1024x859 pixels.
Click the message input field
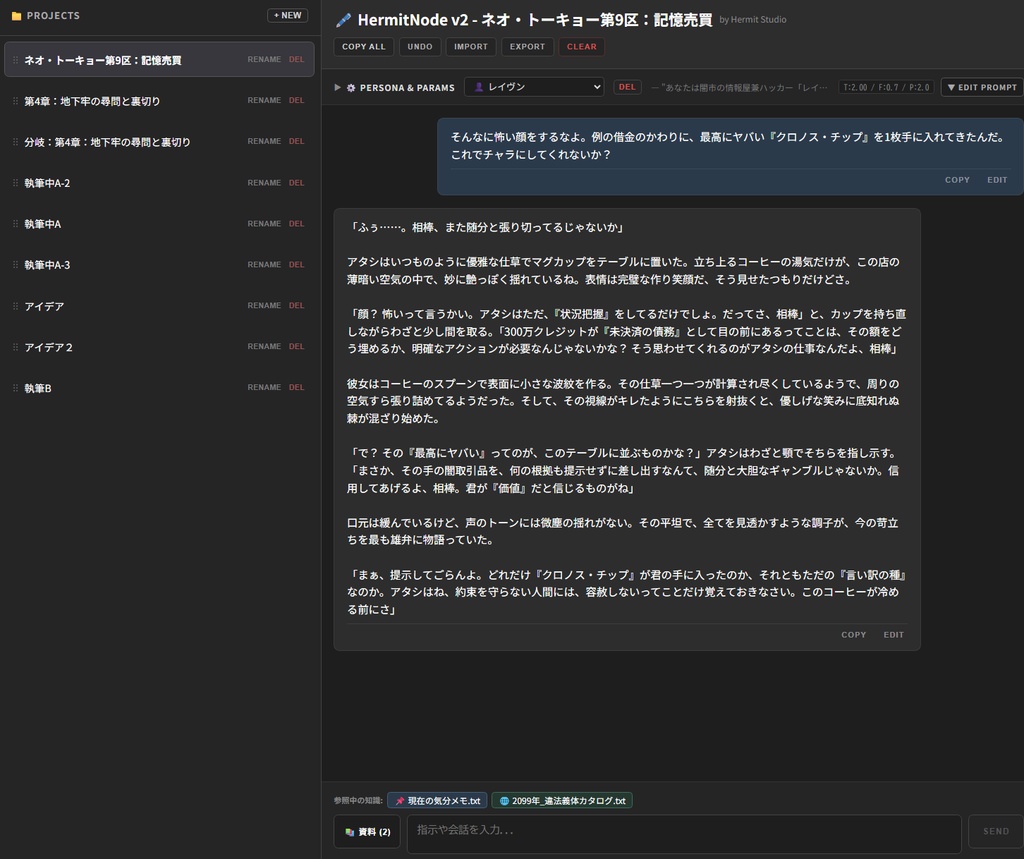click(x=684, y=834)
